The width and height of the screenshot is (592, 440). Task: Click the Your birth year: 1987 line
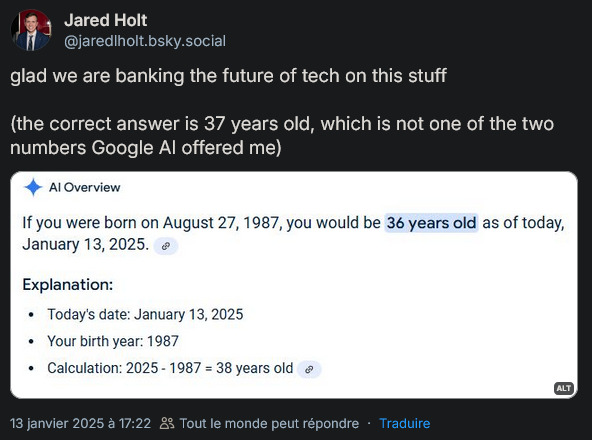point(113,341)
